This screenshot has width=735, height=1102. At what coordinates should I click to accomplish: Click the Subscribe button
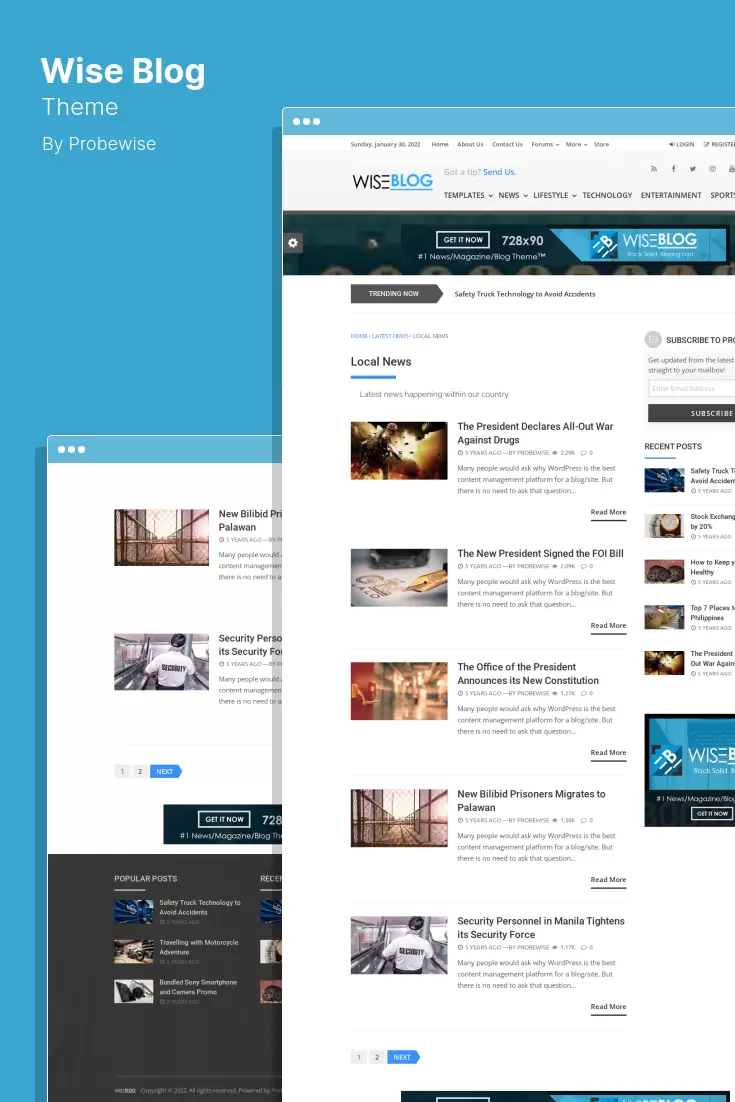[691, 413]
